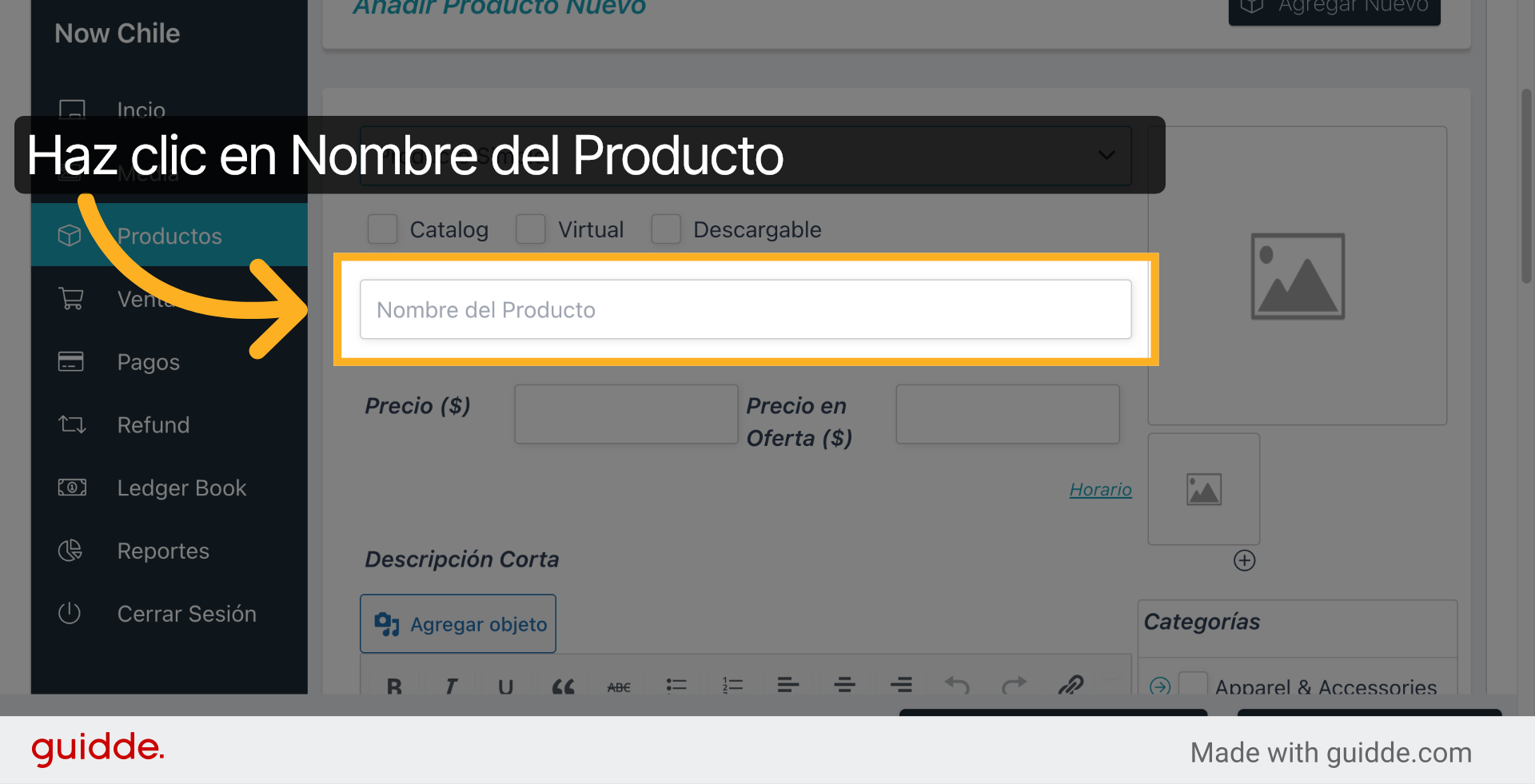Enable the Virtual checkbox

click(531, 229)
